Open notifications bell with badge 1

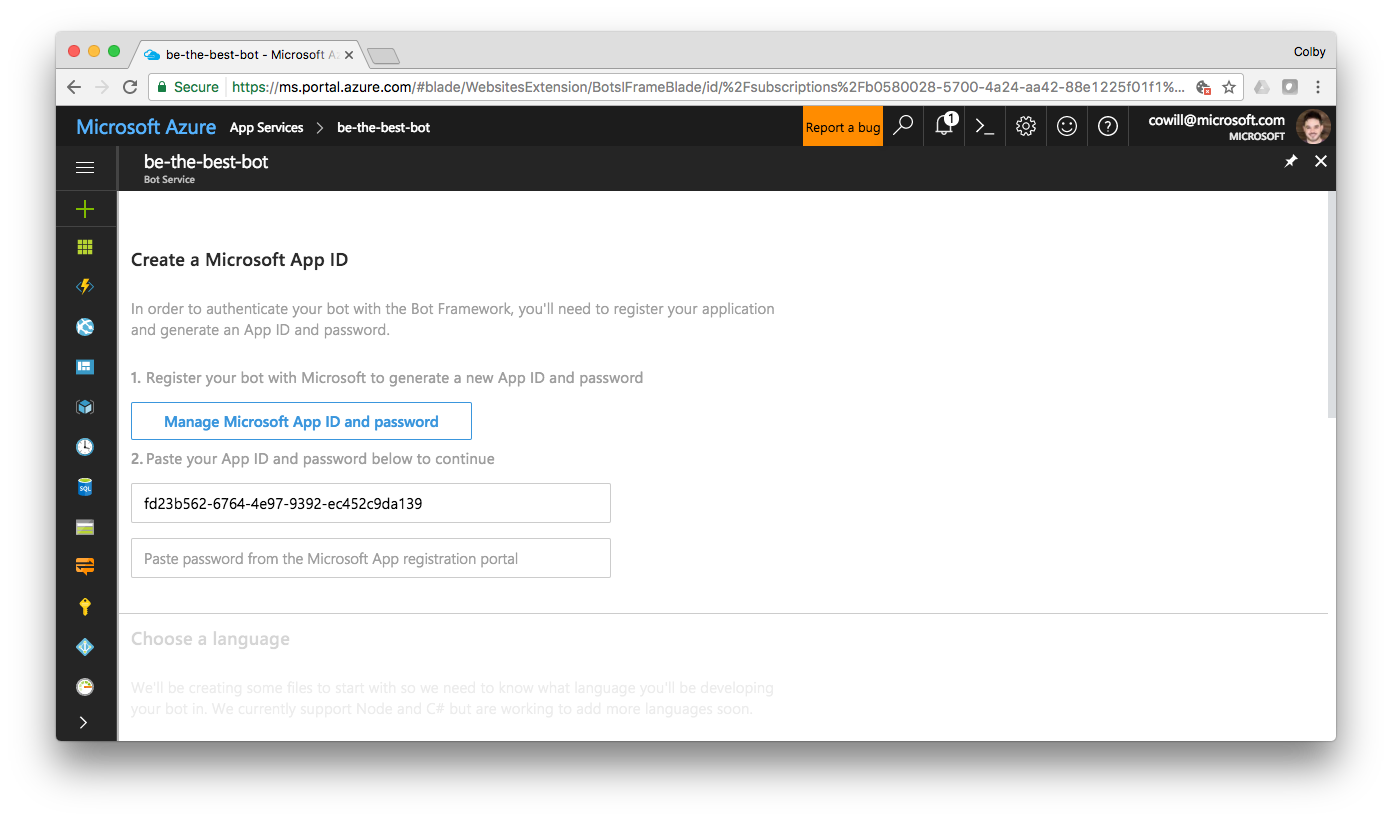(944, 126)
